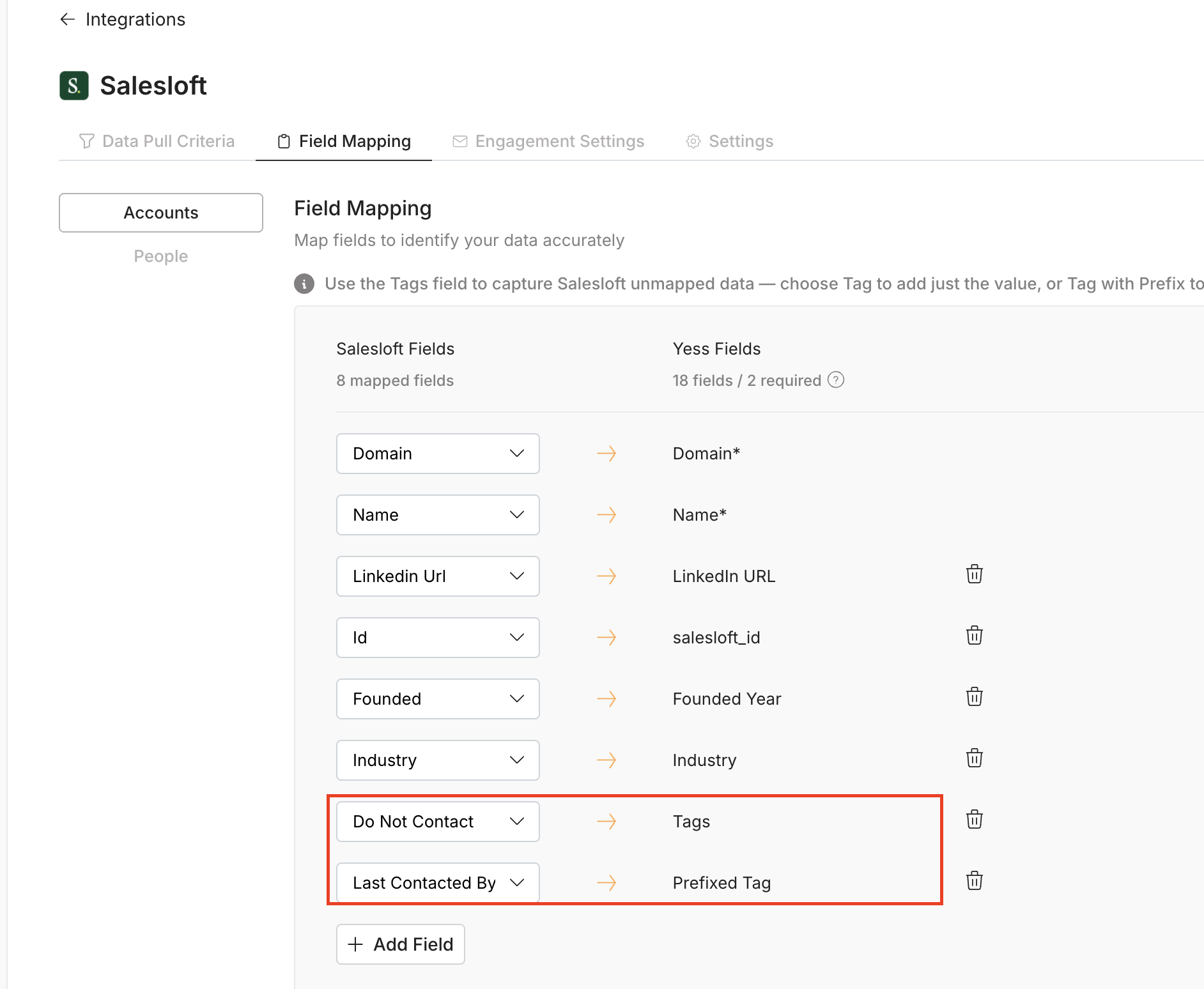Image resolution: width=1204 pixels, height=989 pixels.
Task: Expand the Do Not Contact dropdown
Action: pos(438,822)
